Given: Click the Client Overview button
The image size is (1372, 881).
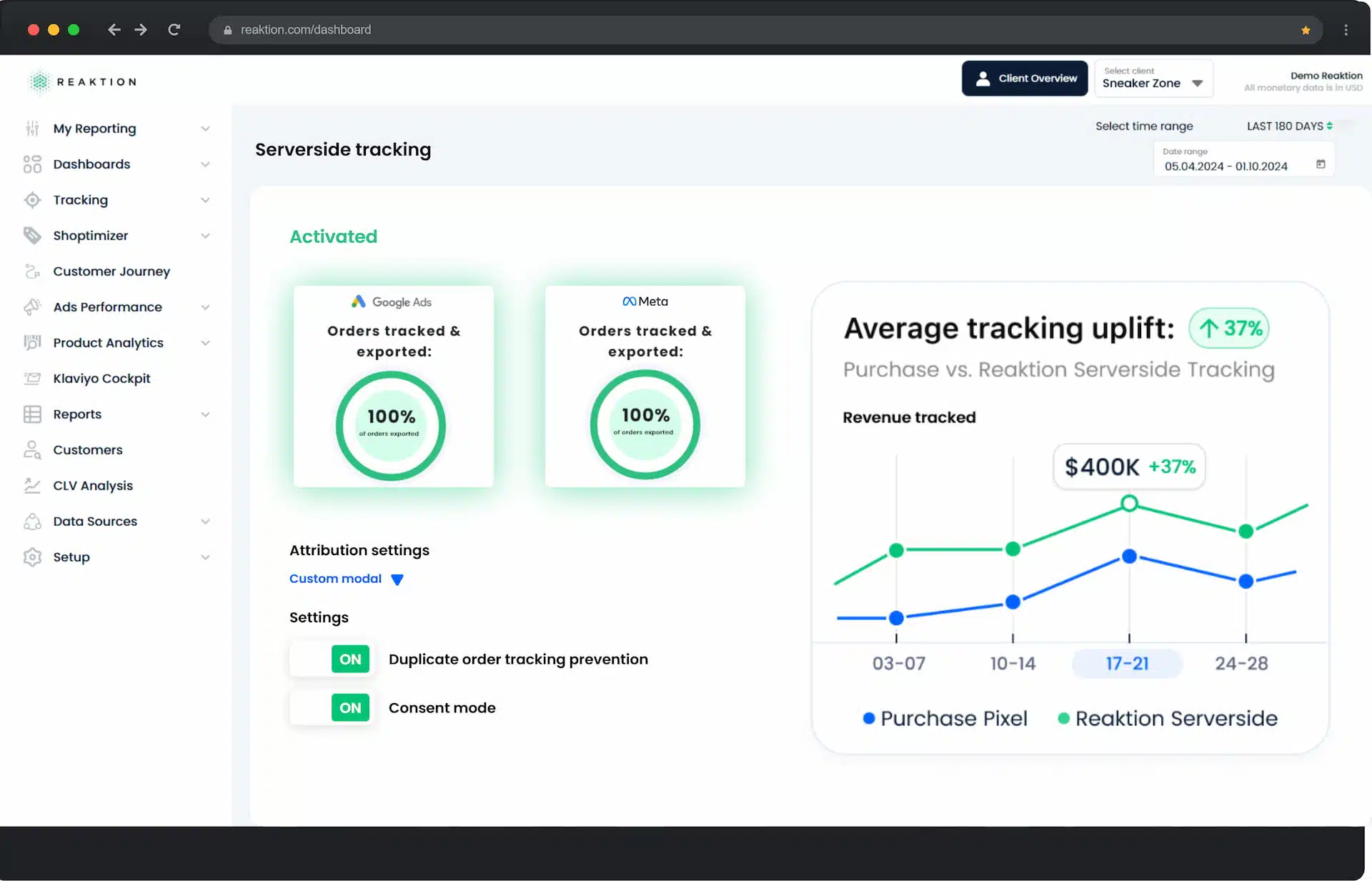Looking at the screenshot, I should click(1025, 79).
